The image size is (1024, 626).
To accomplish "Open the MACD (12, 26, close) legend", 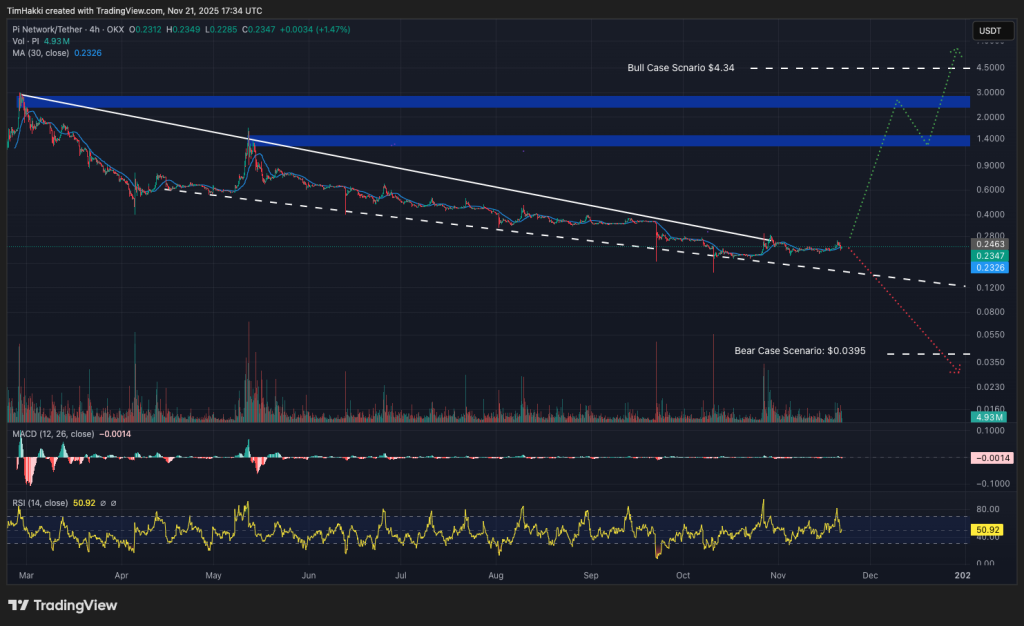I will [x=52, y=434].
